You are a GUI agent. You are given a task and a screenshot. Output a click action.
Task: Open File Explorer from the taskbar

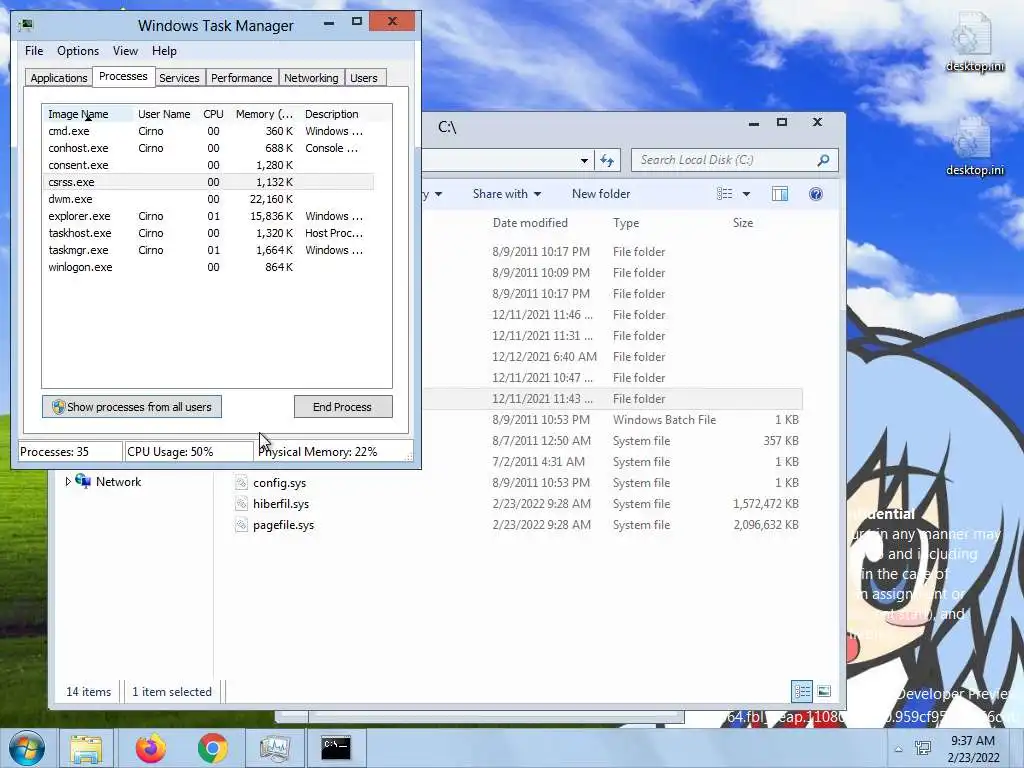tap(86, 748)
